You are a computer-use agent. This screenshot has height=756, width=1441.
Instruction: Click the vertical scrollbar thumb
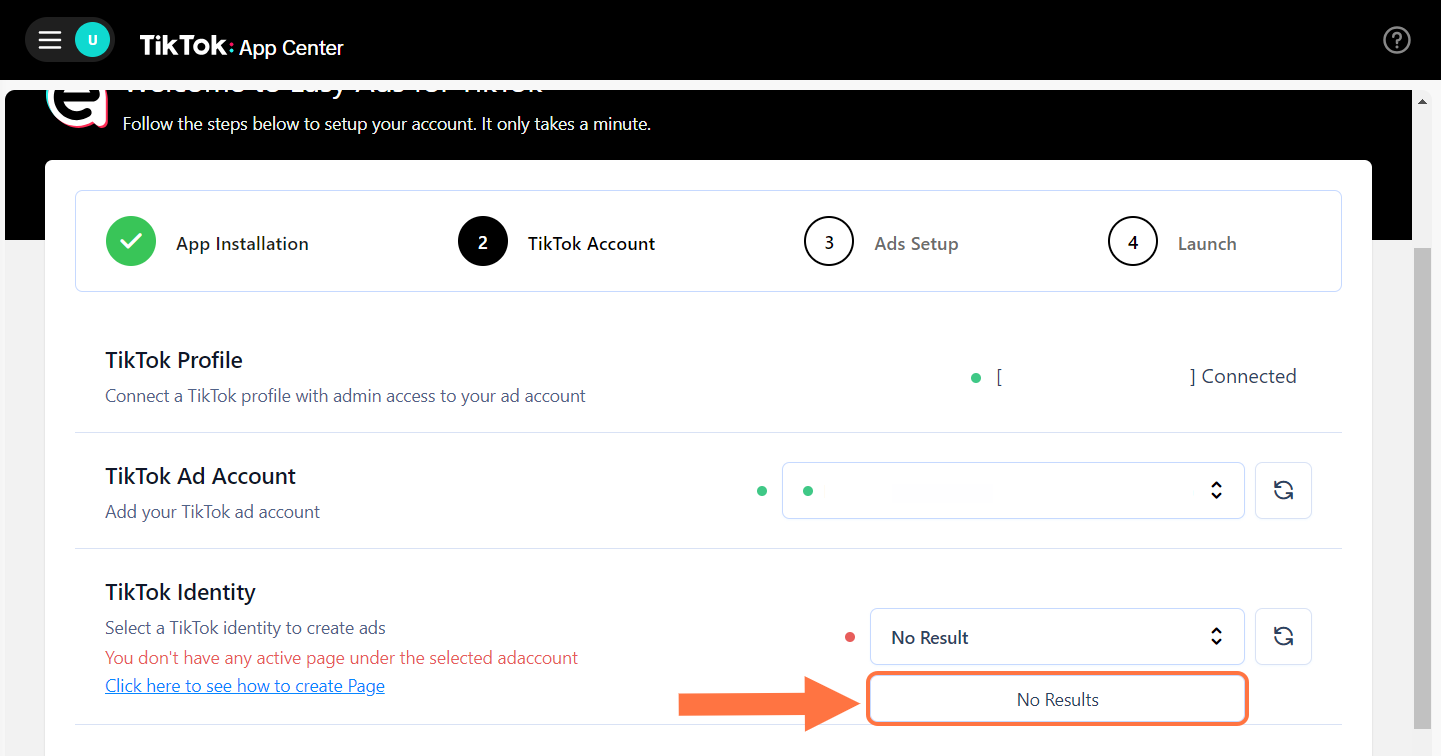pyautogui.click(x=1423, y=480)
